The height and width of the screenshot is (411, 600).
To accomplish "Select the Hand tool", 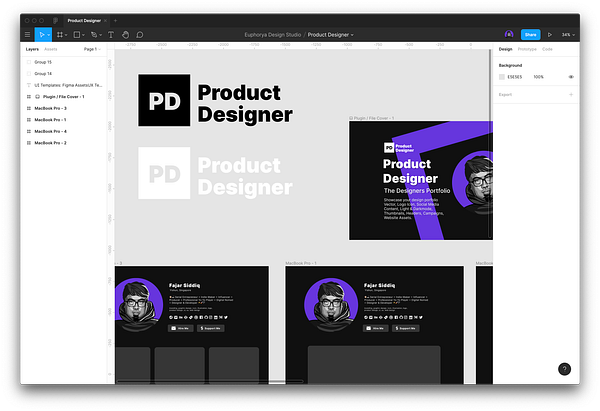I will (126, 35).
